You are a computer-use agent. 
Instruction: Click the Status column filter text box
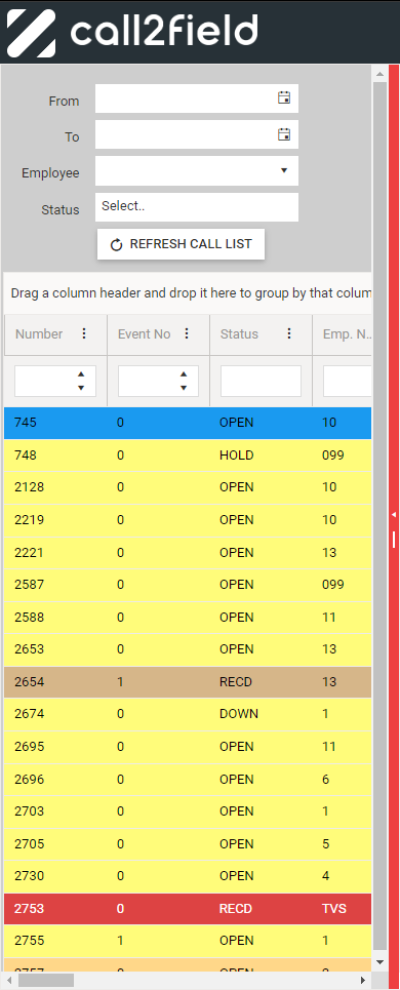coord(261,381)
